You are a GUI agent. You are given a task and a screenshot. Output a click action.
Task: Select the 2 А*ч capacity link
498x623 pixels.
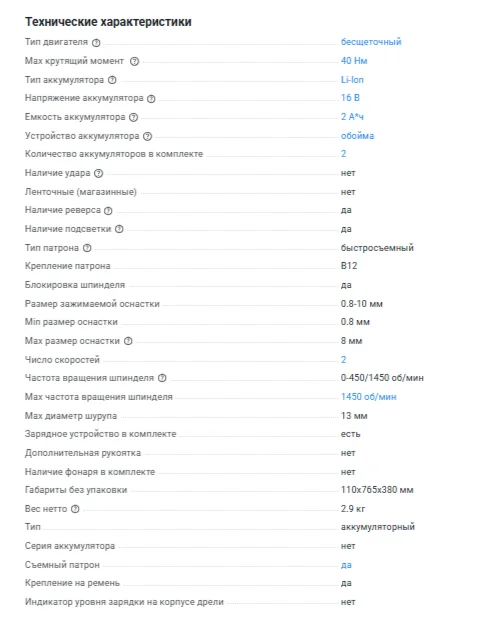tap(352, 117)
